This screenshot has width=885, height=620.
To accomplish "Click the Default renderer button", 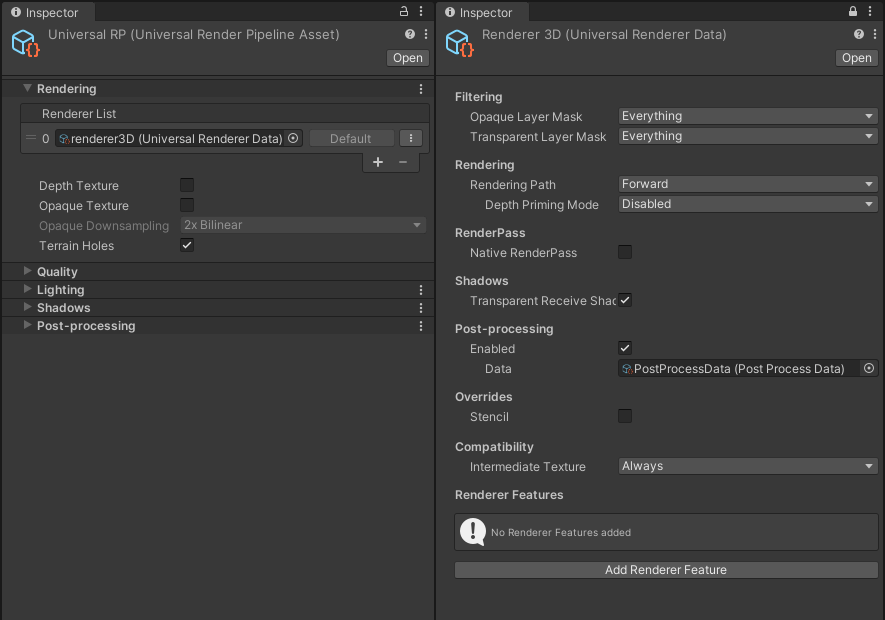I will 351,138.
